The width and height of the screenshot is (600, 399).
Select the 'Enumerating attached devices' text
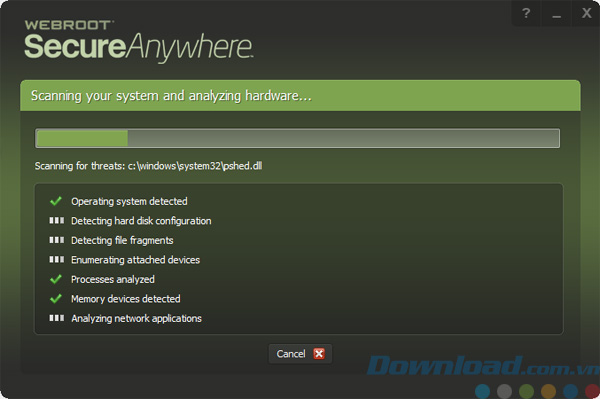coord(135,260)
